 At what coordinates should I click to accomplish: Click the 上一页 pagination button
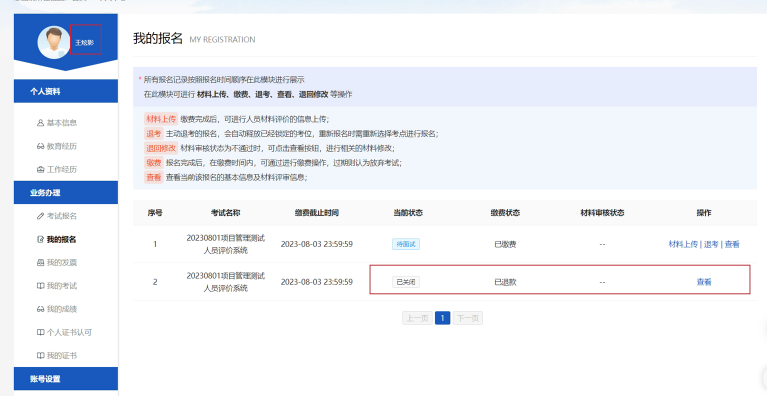[417, 318]
